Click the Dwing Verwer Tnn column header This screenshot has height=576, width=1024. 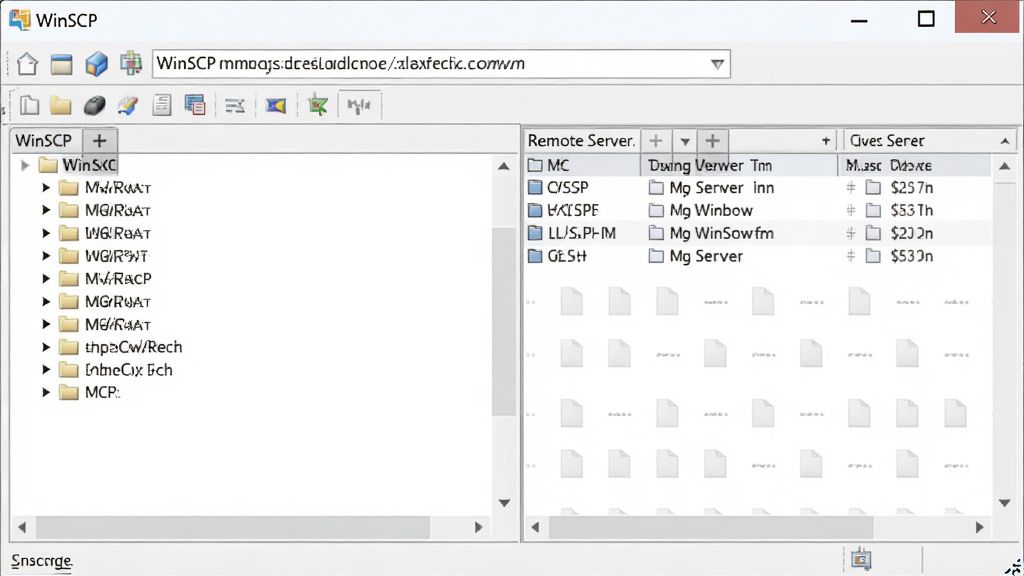click(739, 165)
